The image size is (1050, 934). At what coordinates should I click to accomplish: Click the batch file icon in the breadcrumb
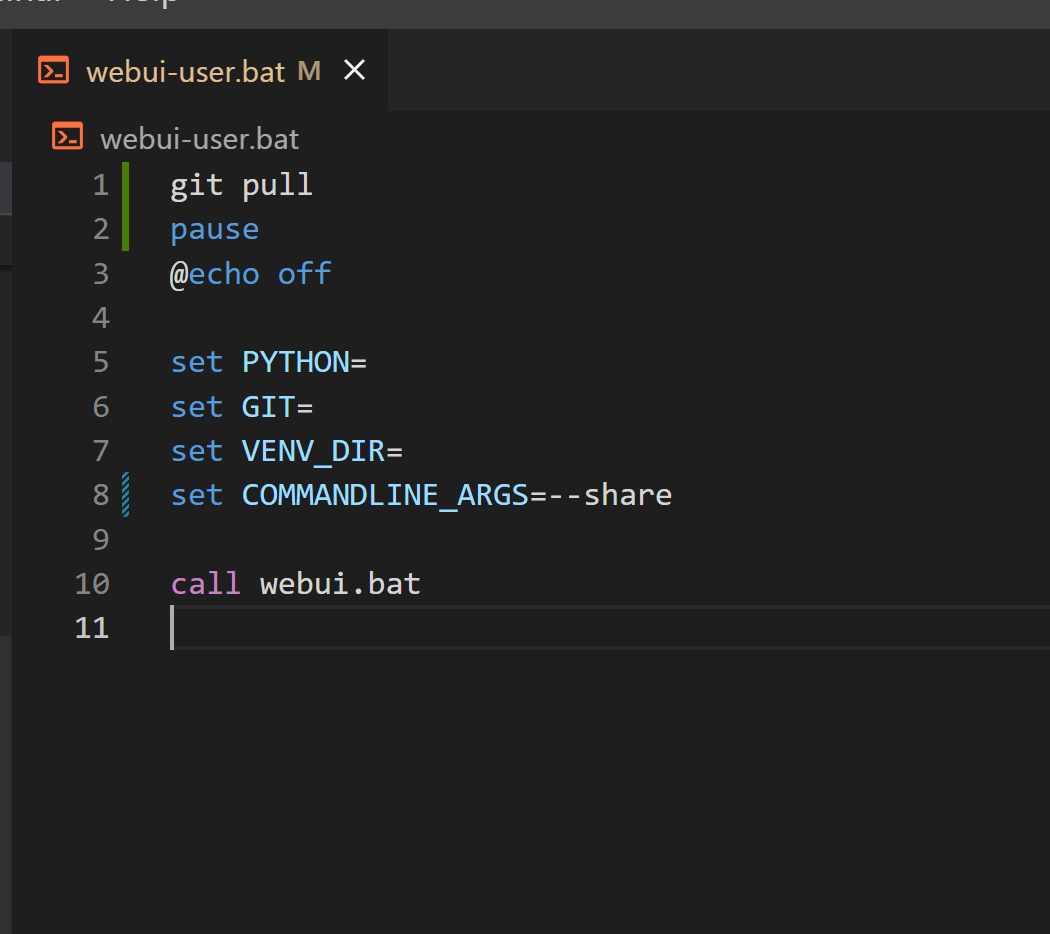click(68, 137)
